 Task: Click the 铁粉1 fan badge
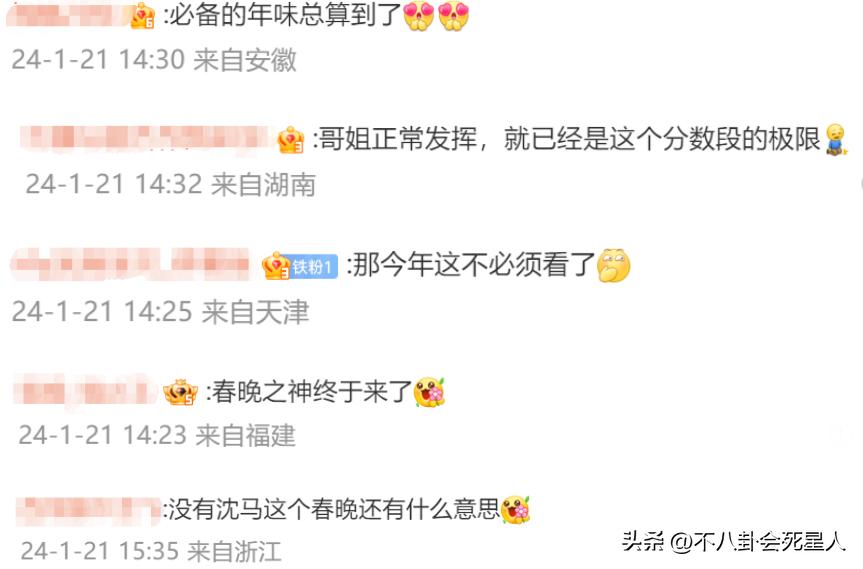pos(314,267)
